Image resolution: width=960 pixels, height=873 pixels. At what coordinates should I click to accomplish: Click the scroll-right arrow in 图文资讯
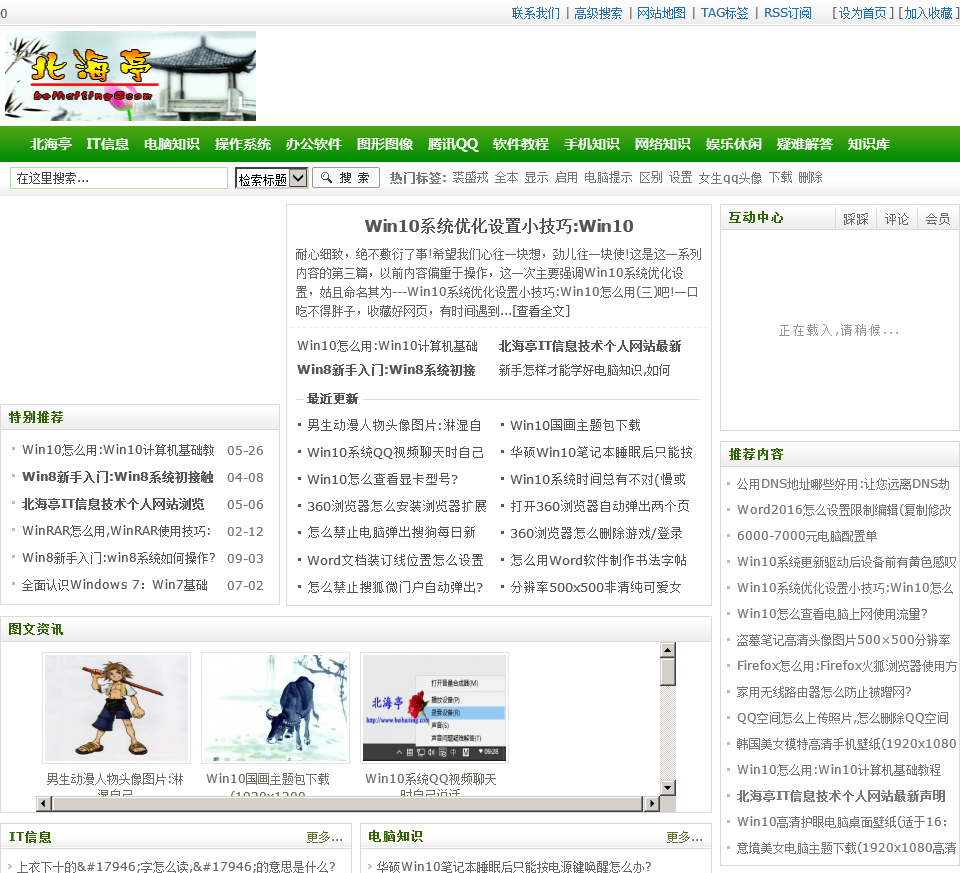pyautogui.click(x=651, y=803)
